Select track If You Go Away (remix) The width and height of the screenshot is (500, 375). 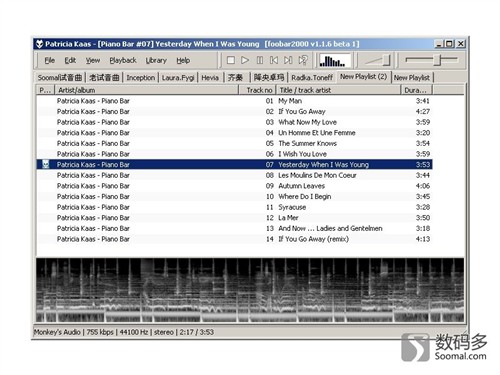(x=234, y=239)
